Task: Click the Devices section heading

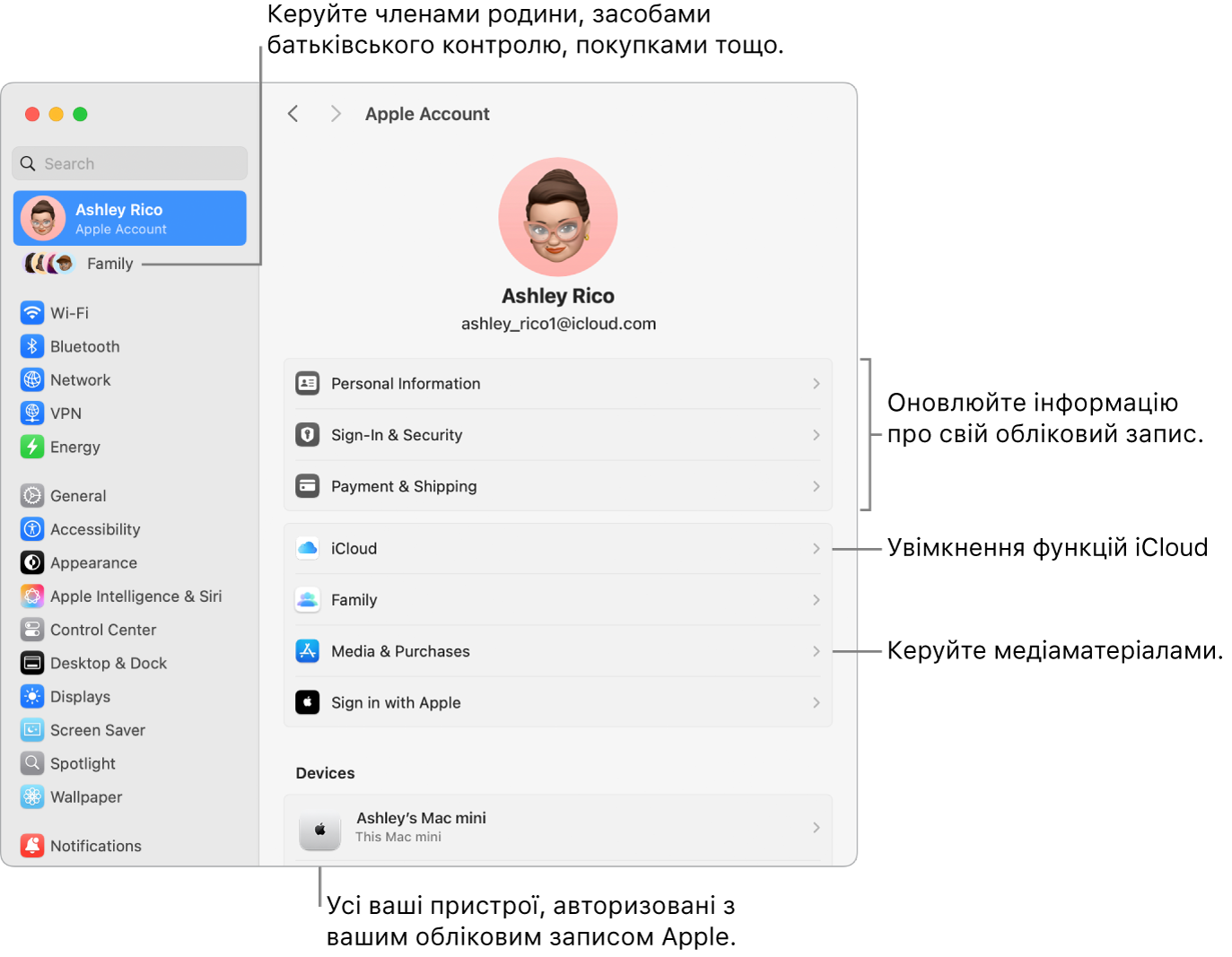Action: click(325, 773)
